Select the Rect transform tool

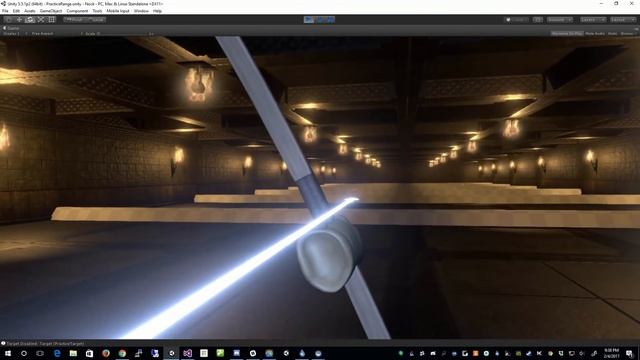point(51,20)
